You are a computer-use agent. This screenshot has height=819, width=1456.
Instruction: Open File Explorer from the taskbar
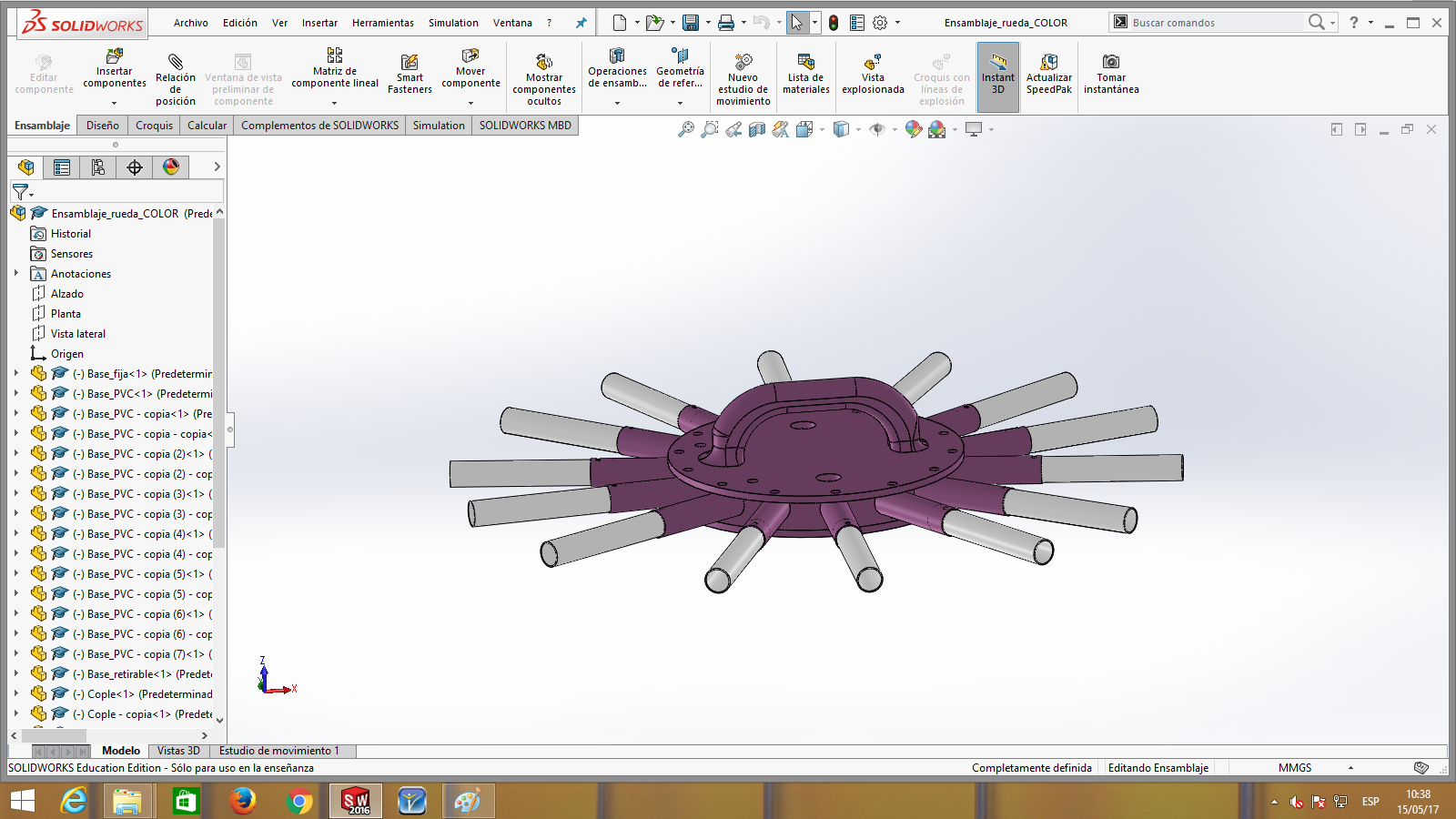click(128, 802)
